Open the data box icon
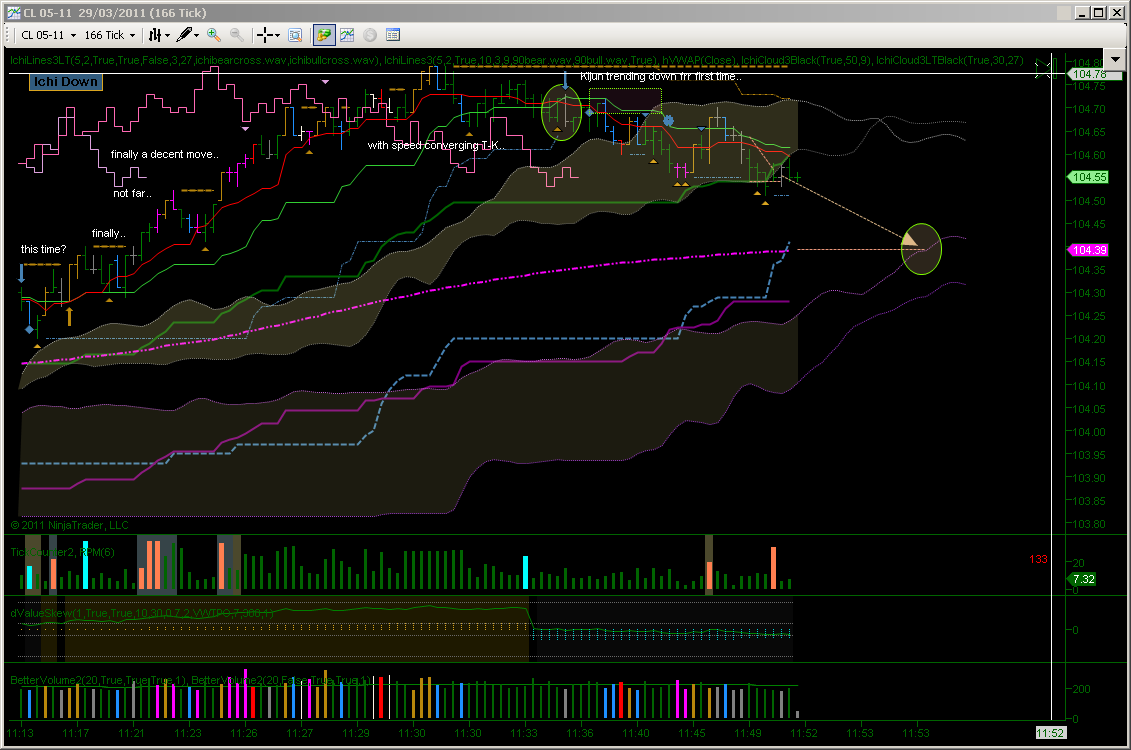Viewport: 1131px width, 750px height. click(x=295, y=35)
